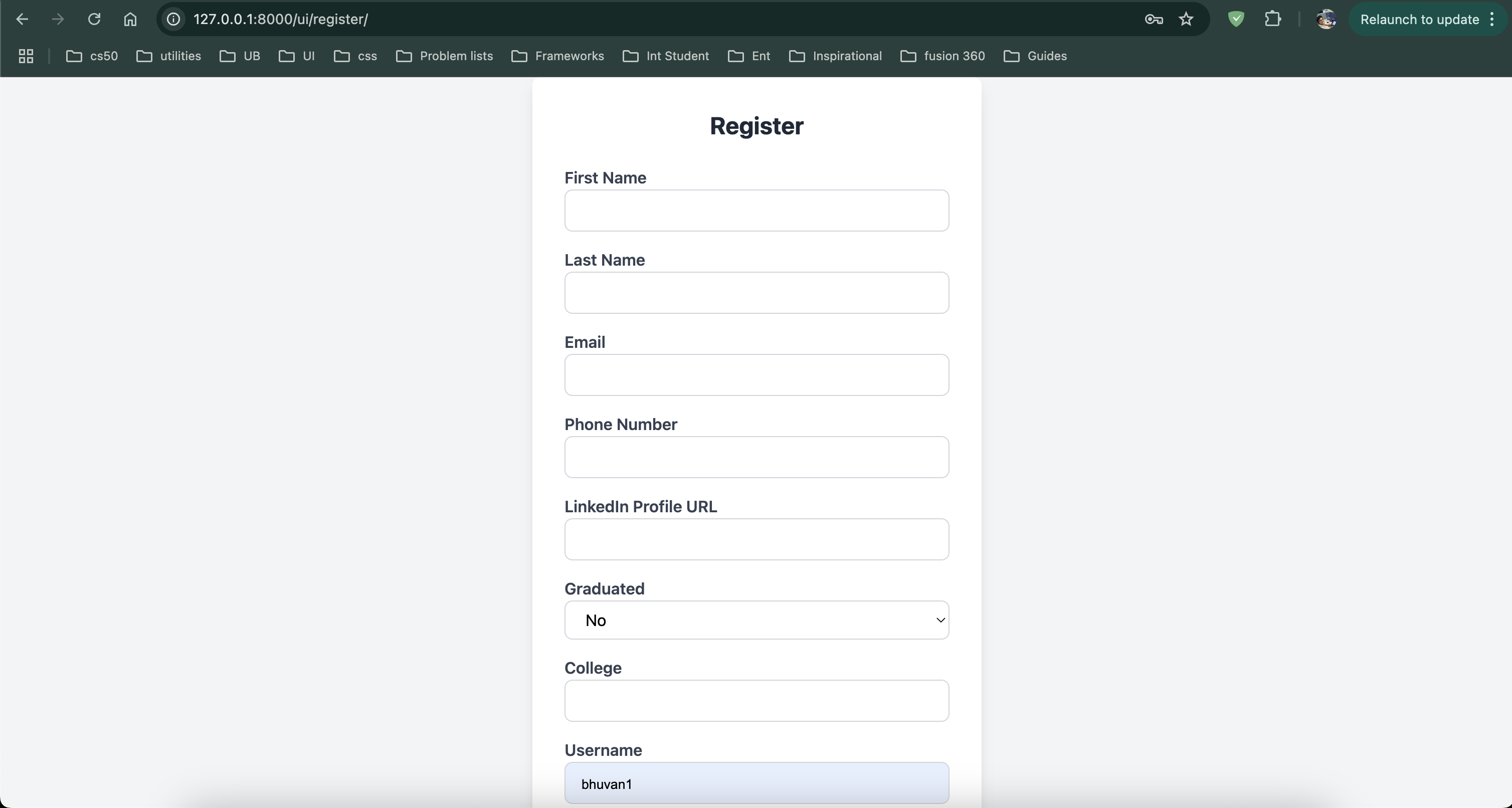Open the profile avatar menu
1512x808 pixels.
(x=1326, y=20)
